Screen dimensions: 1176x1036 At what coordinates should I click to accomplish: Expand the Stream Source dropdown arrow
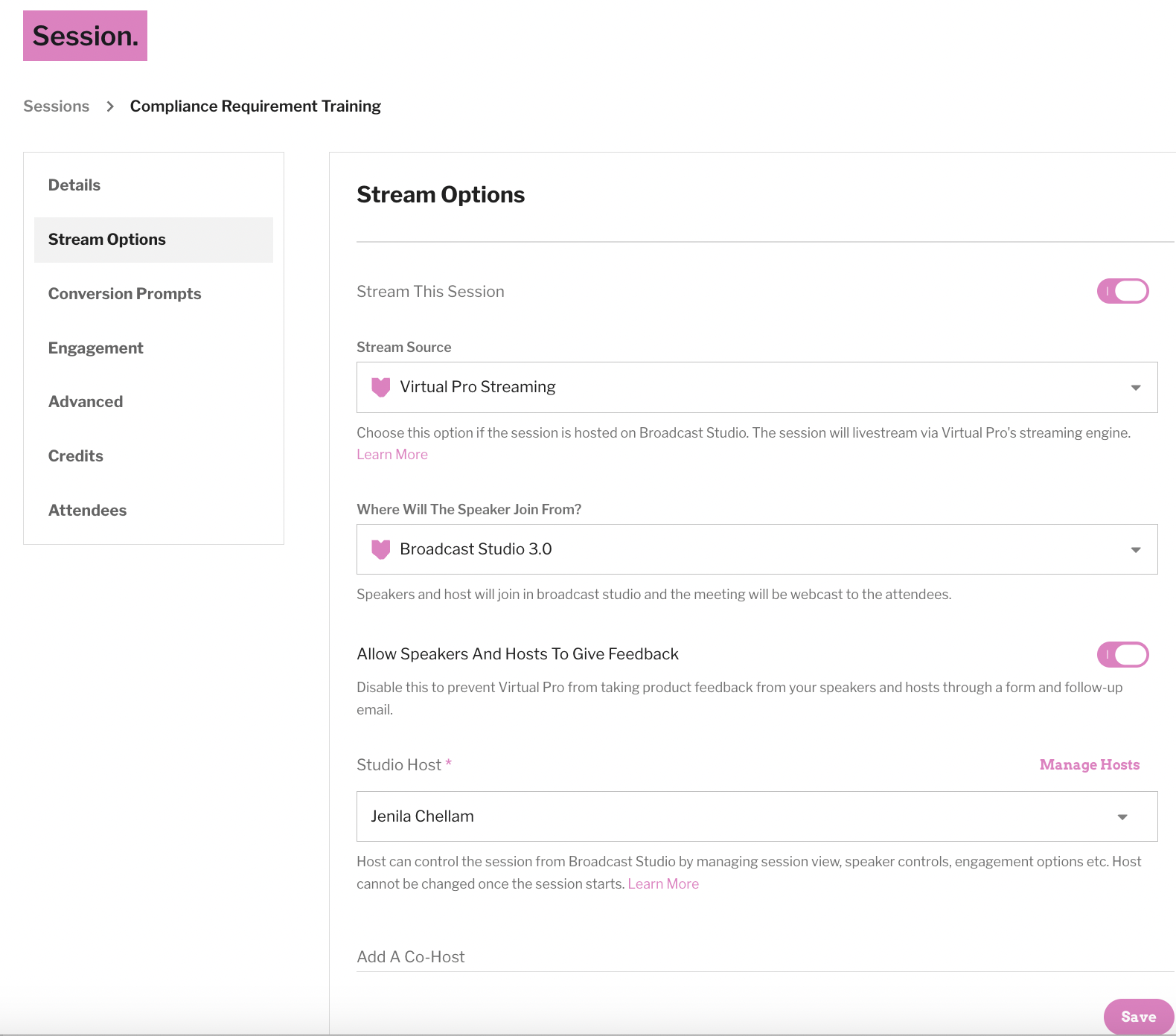click(1136, 388)
